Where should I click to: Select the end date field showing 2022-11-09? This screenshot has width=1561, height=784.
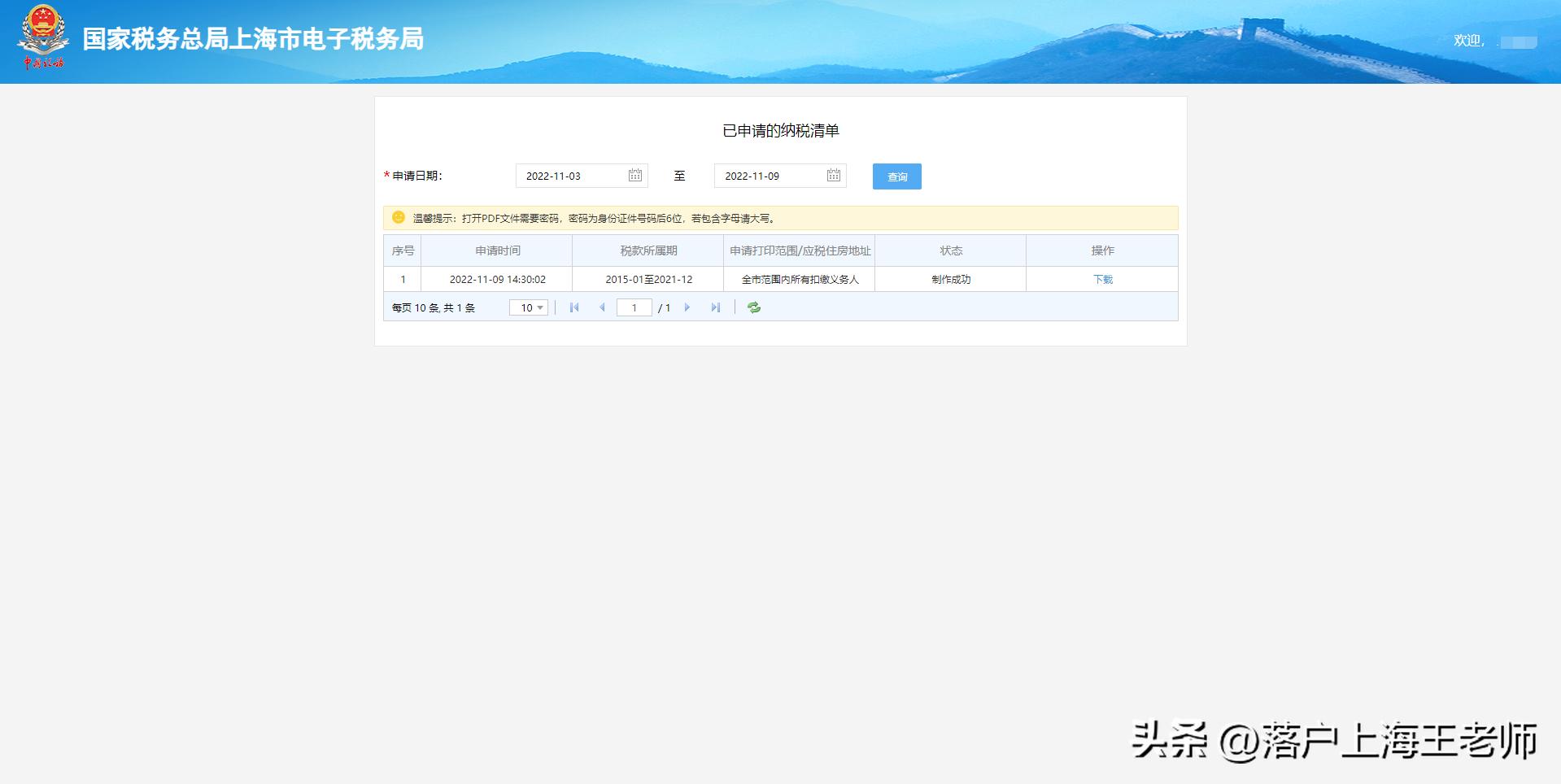coord(769,176)
